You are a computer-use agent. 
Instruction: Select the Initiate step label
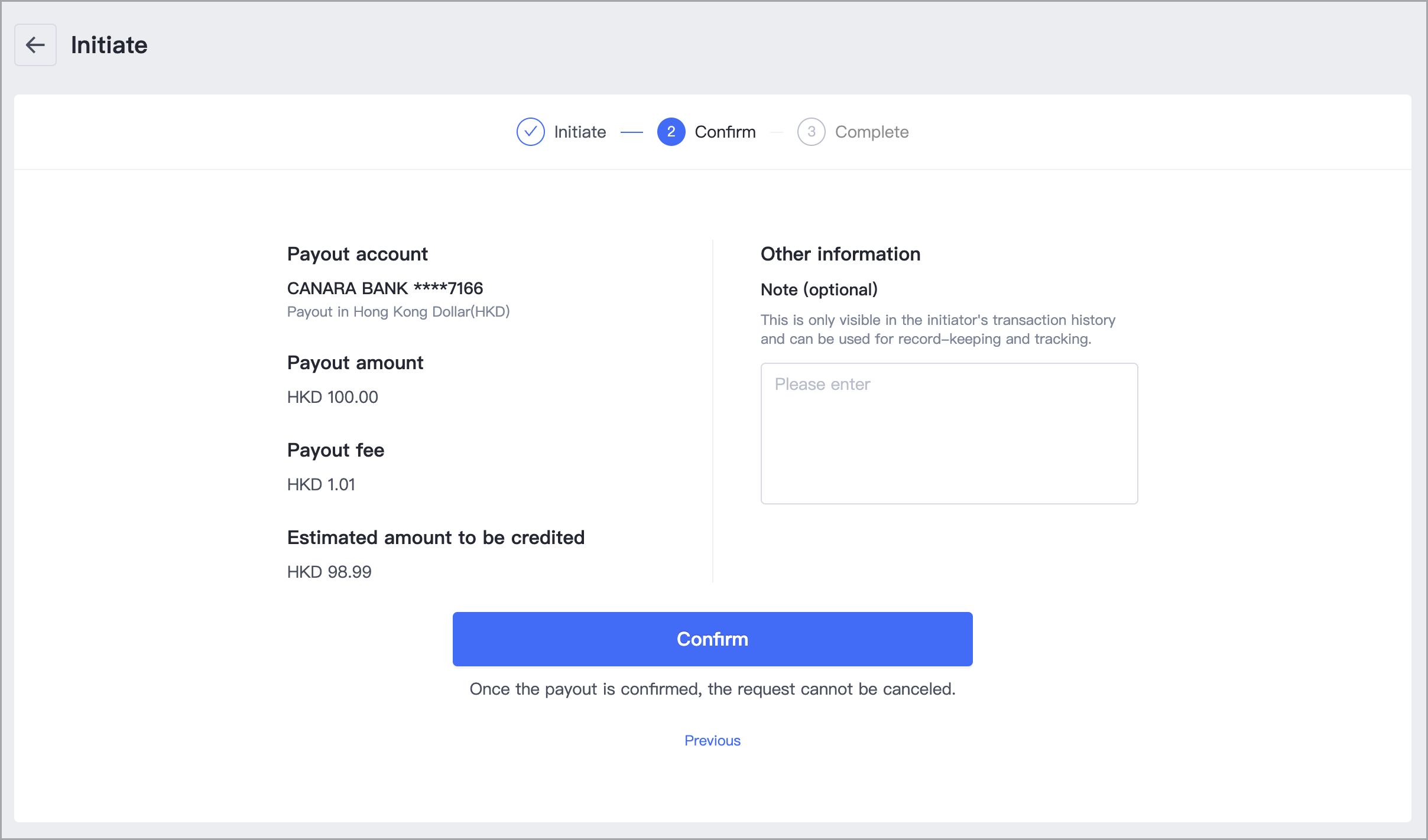(x=580, y=132)
